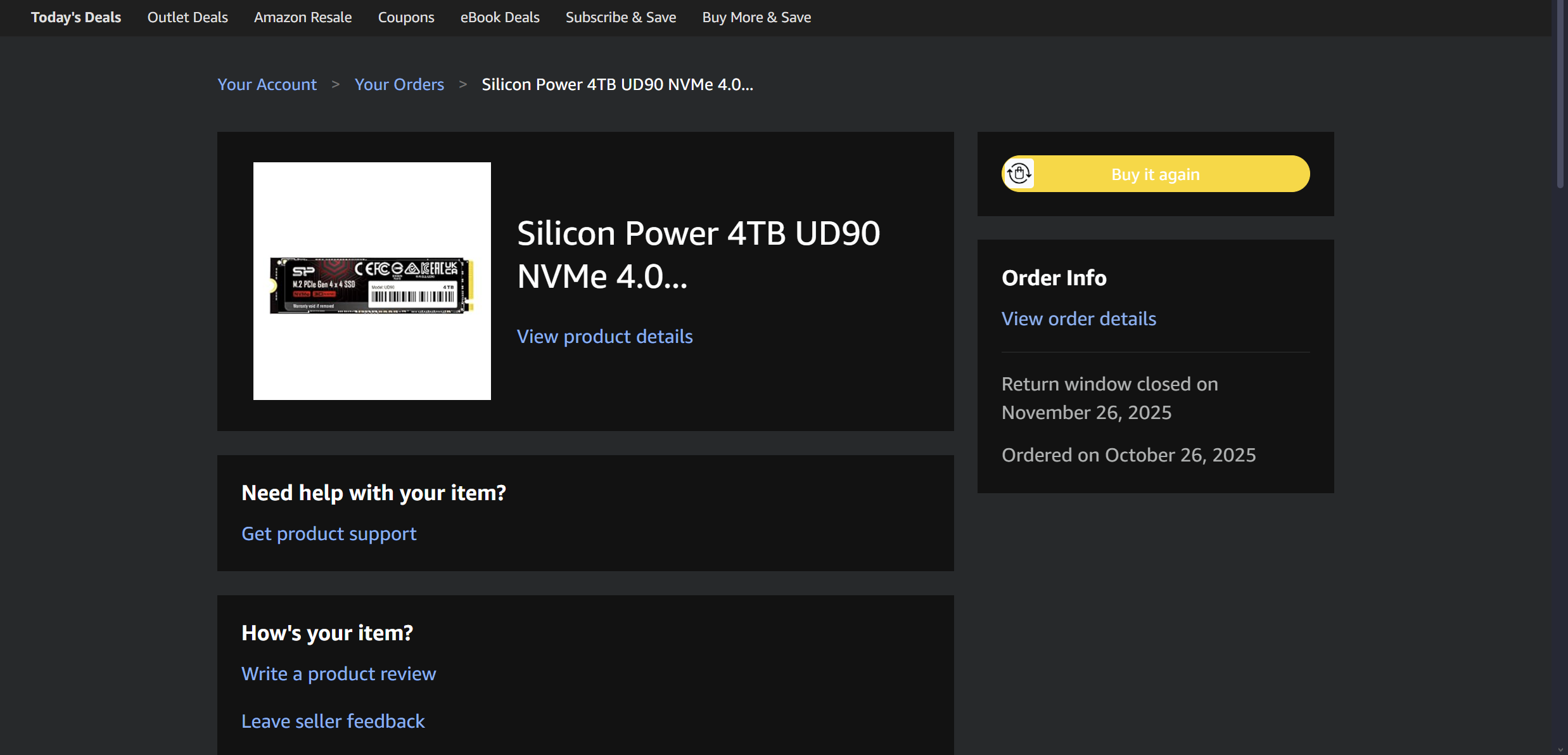Select the Coupons navigation item

406,17
